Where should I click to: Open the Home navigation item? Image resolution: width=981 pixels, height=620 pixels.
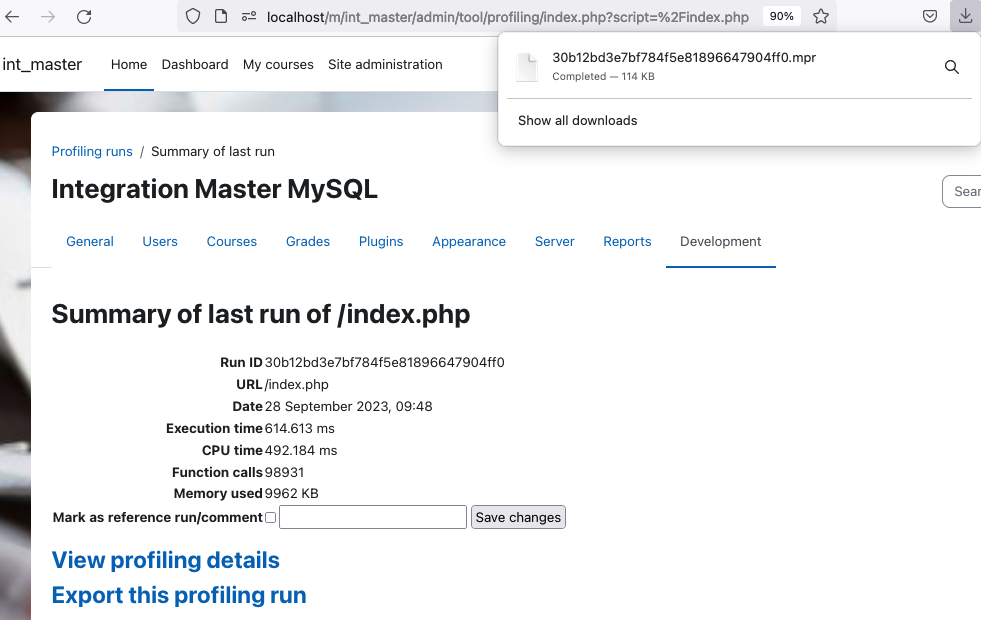pyautogui.click(x=129, y=64)
